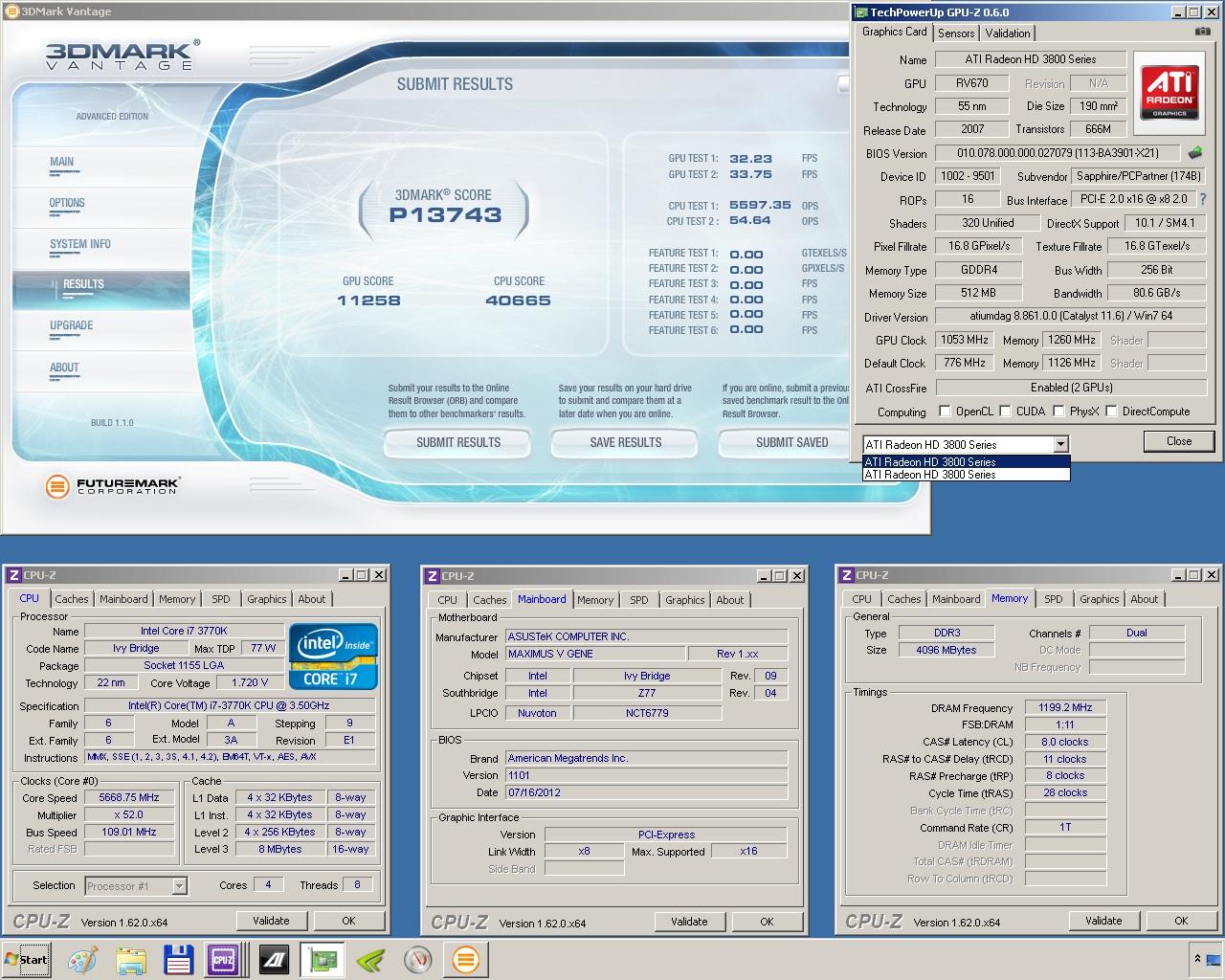1225x980 pixels.
Task: Click the GPU Clock 1053 MHz field
Action: pos(965,340)
